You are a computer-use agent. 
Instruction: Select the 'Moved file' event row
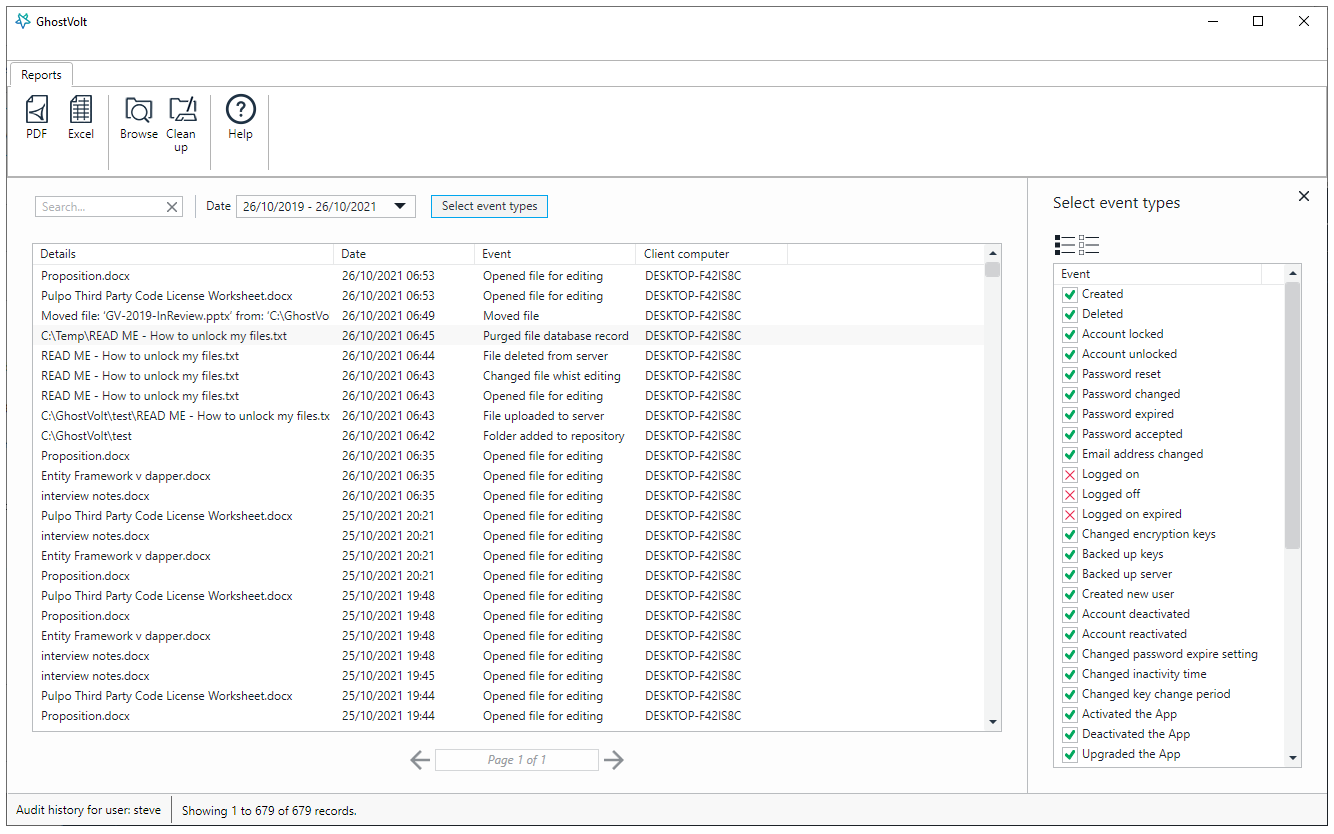click(508, 316)
